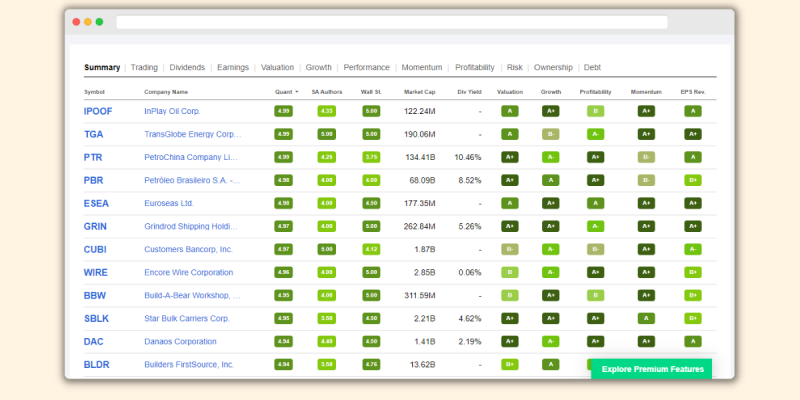
Task: Open Builders FirstSource, Inc. link
Action: (189, 364)
